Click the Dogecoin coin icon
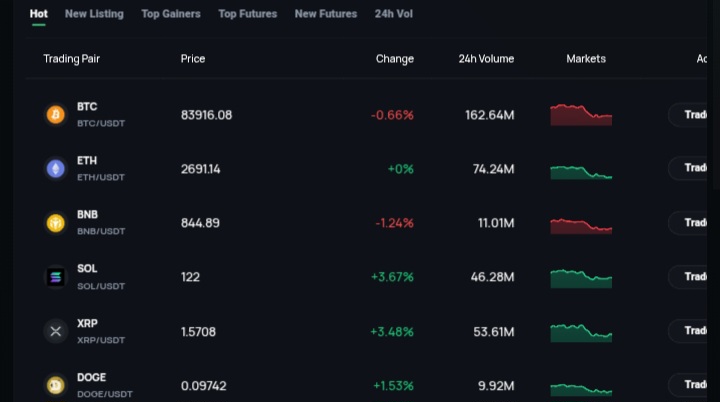The image size is (720, 402). pyautogui.click(x=56, y=385)
